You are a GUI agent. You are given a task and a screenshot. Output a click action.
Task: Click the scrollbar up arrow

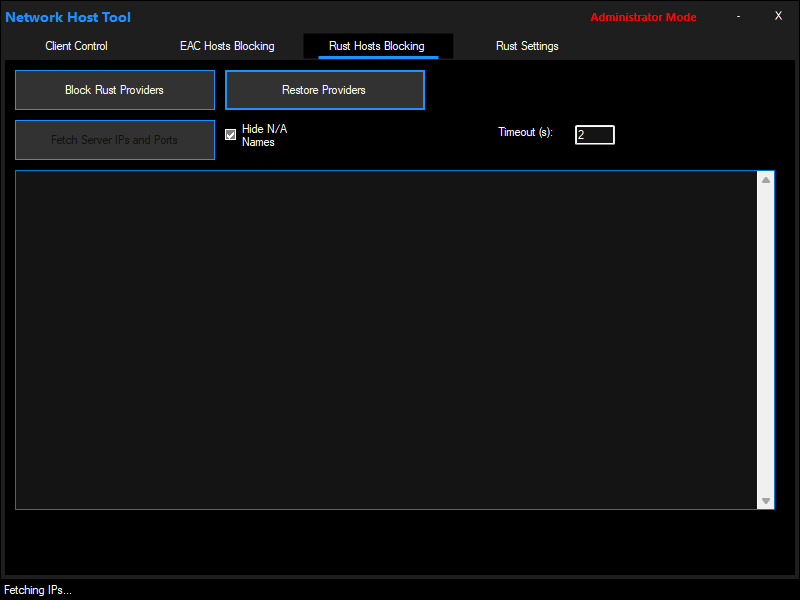766,180
